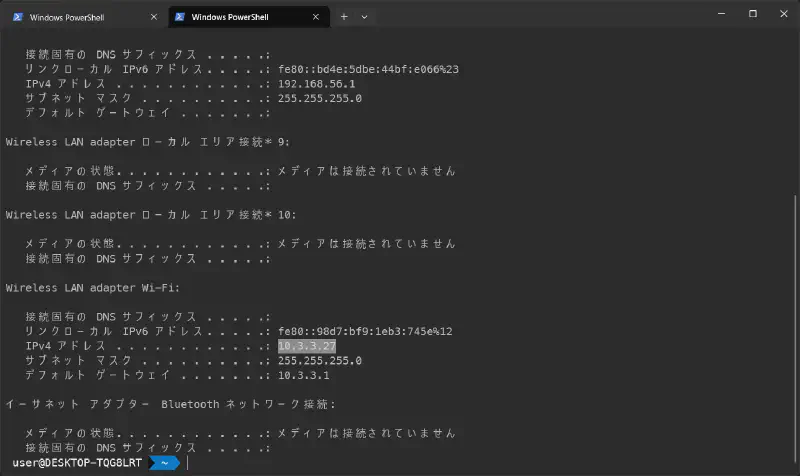Click the blue tilde prompt segment
The height and width of the screenshot is (476, 800).
[x=164, y=463]
